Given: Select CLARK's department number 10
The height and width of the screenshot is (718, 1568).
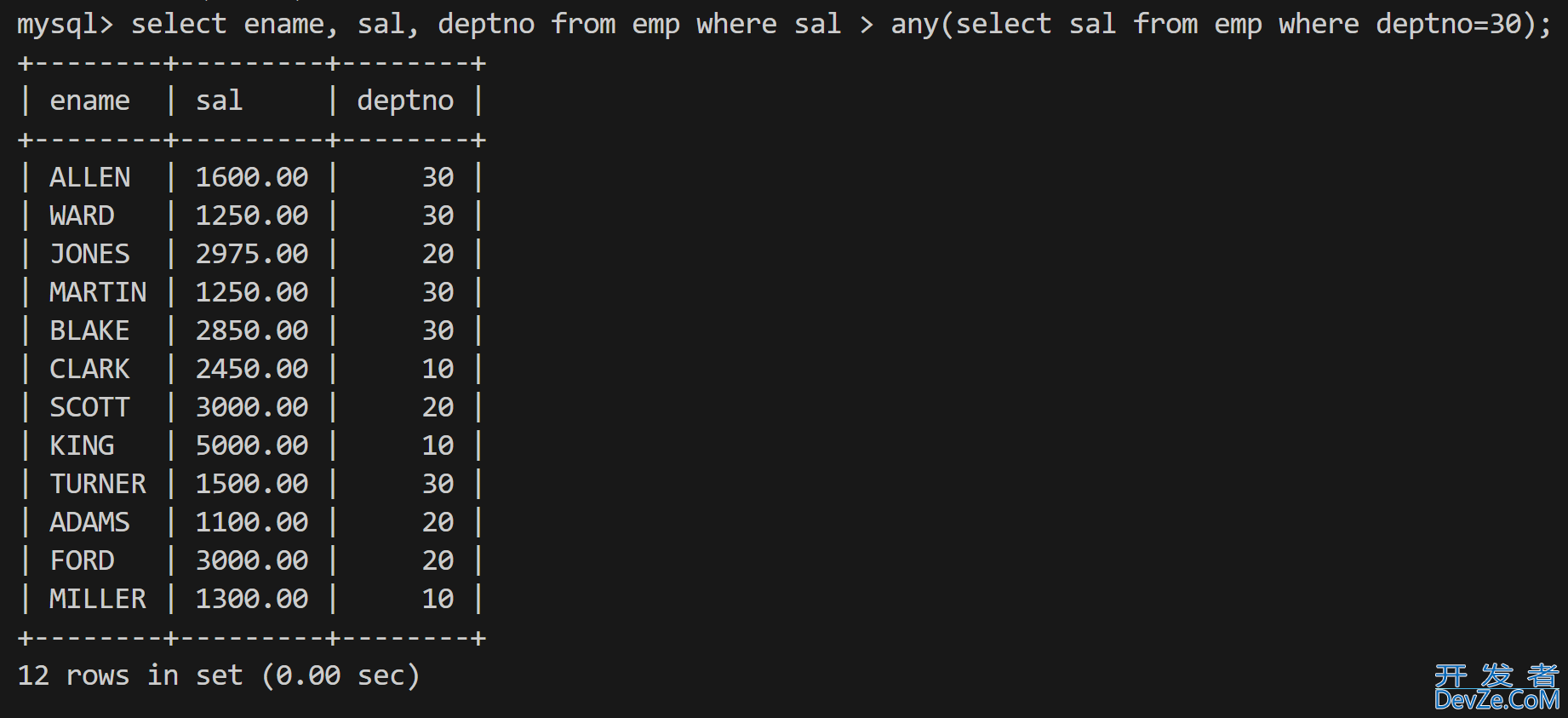Looking at the screenshot, I should point(438,369).
